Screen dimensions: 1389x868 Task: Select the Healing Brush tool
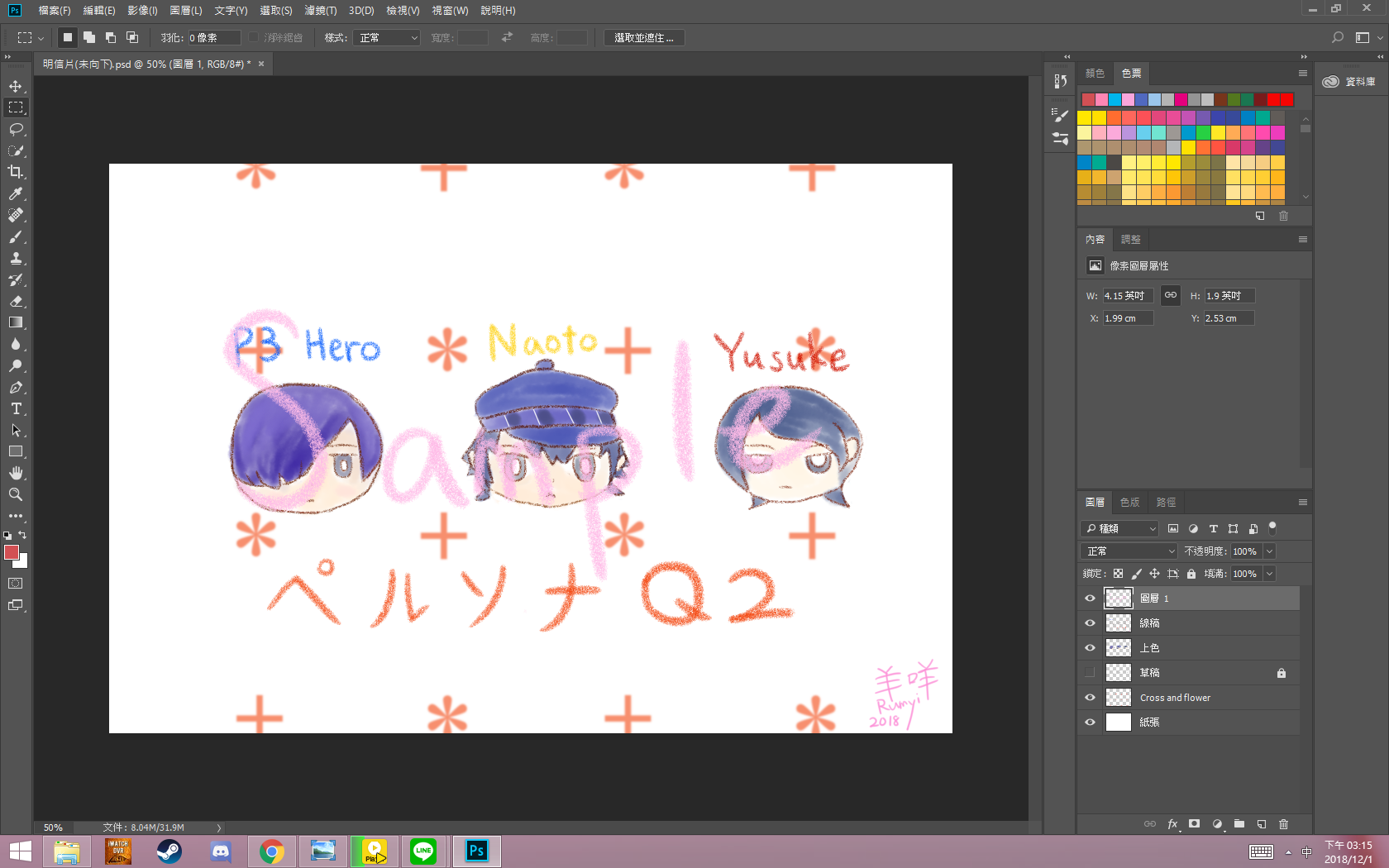point(16,215)
